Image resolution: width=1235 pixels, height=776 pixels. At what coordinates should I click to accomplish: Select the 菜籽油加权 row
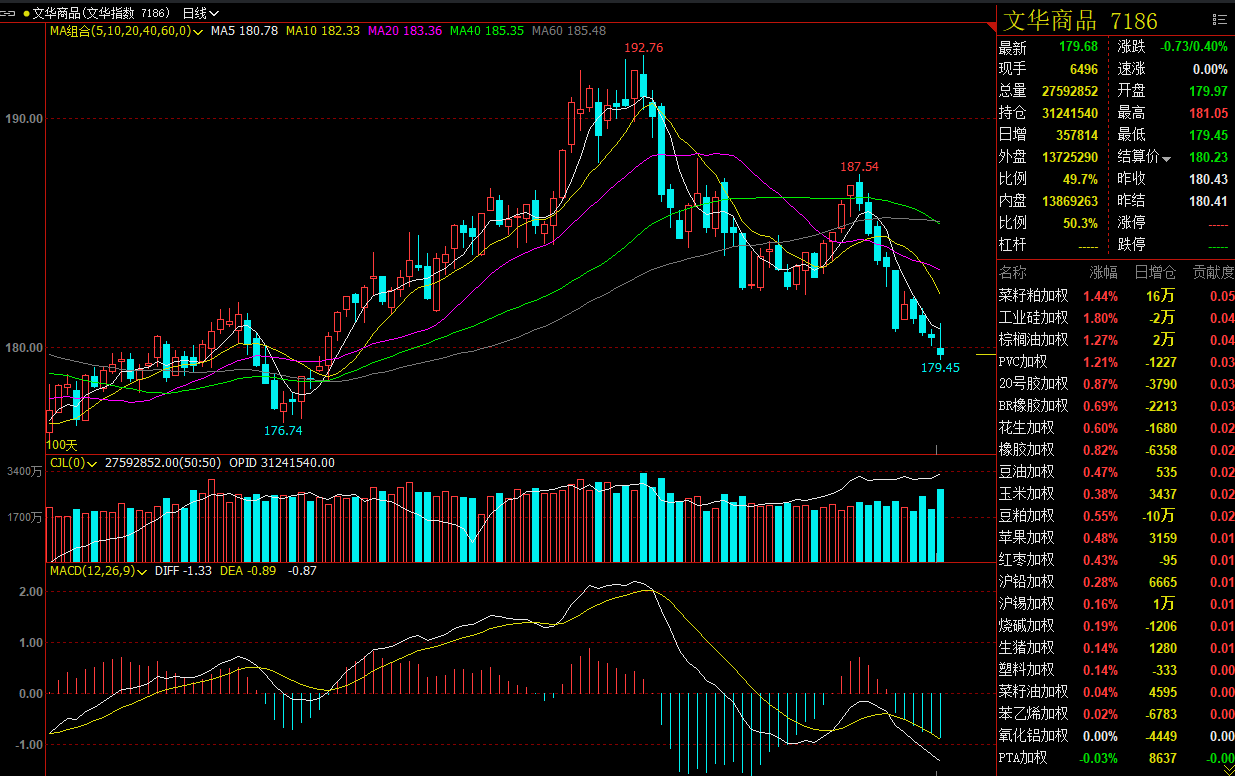click(x=1116, y=692)
